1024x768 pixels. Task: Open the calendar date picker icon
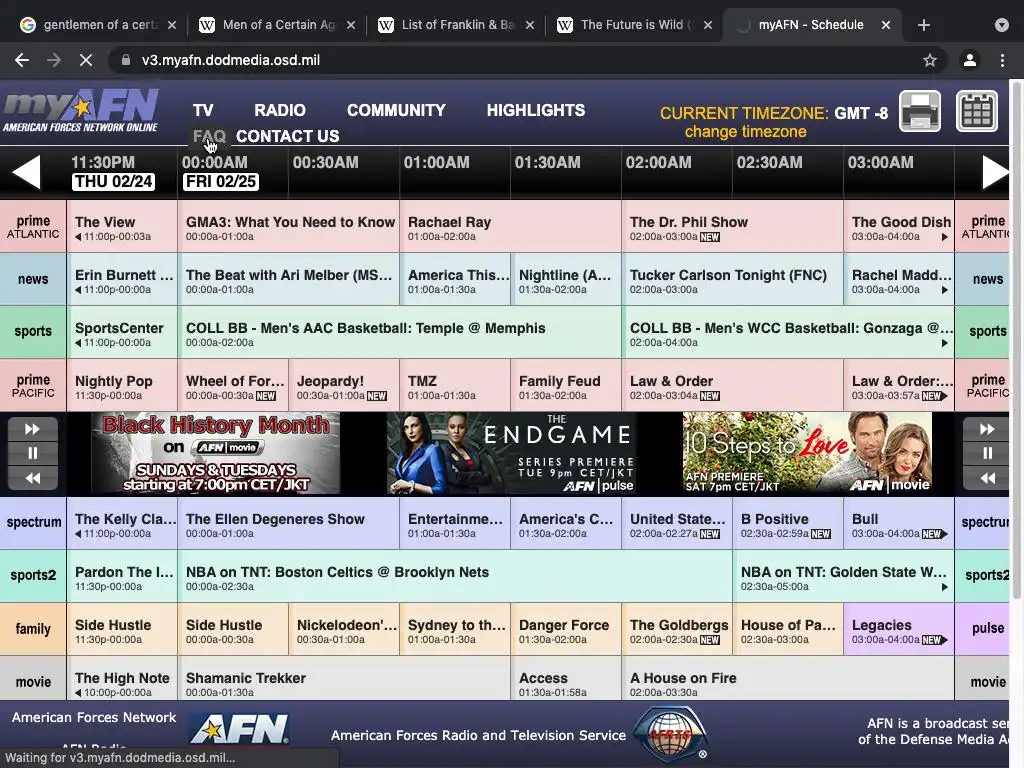[x=977, y=112]
